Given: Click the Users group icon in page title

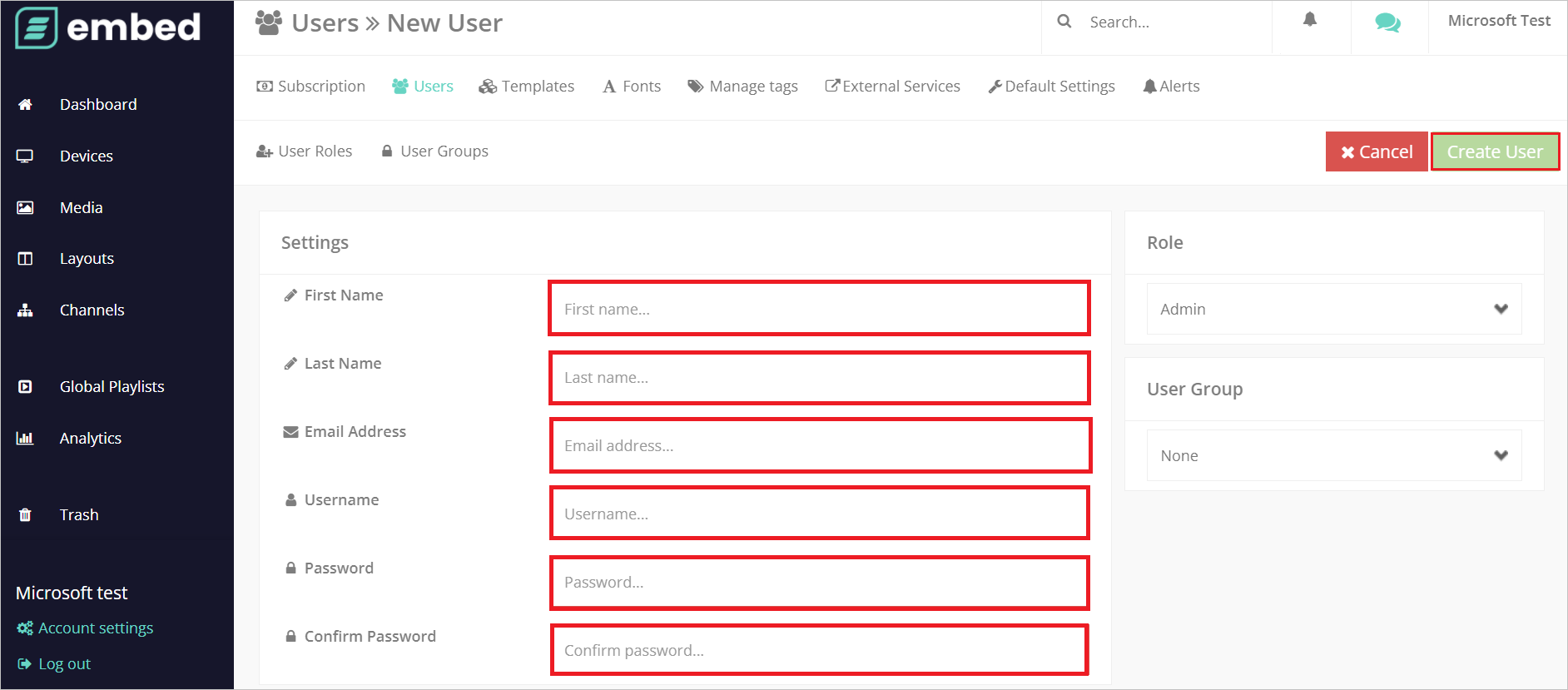Looking at the screenshot, I should pos(268,22).
